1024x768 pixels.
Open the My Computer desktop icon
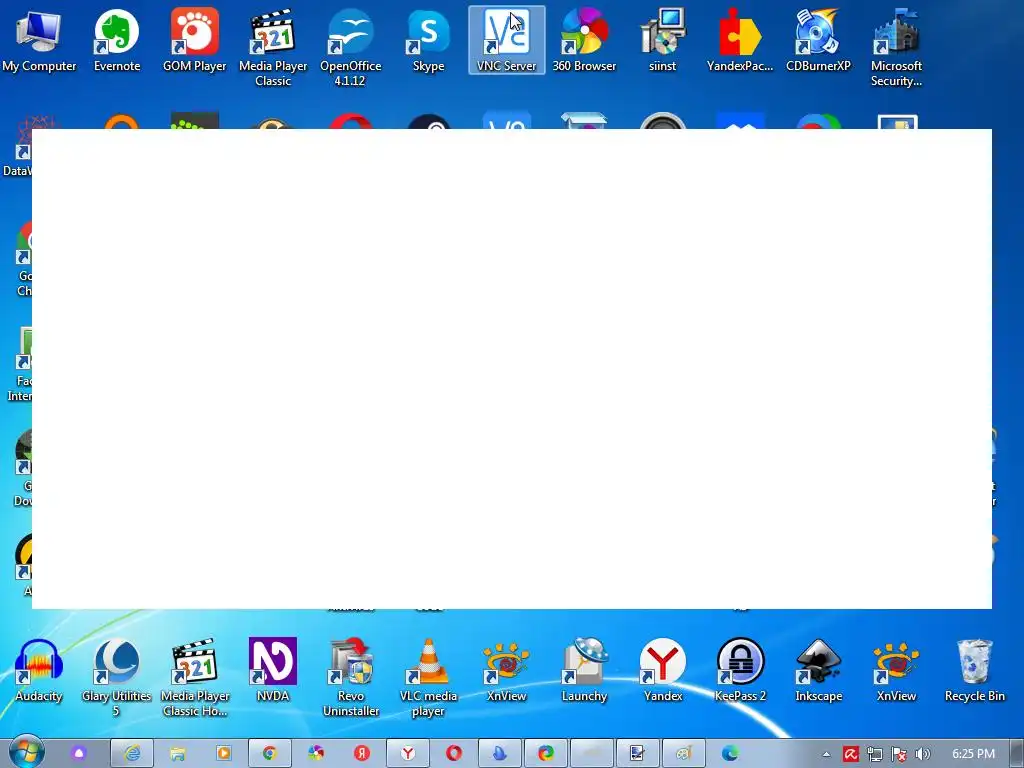[39, 40]
